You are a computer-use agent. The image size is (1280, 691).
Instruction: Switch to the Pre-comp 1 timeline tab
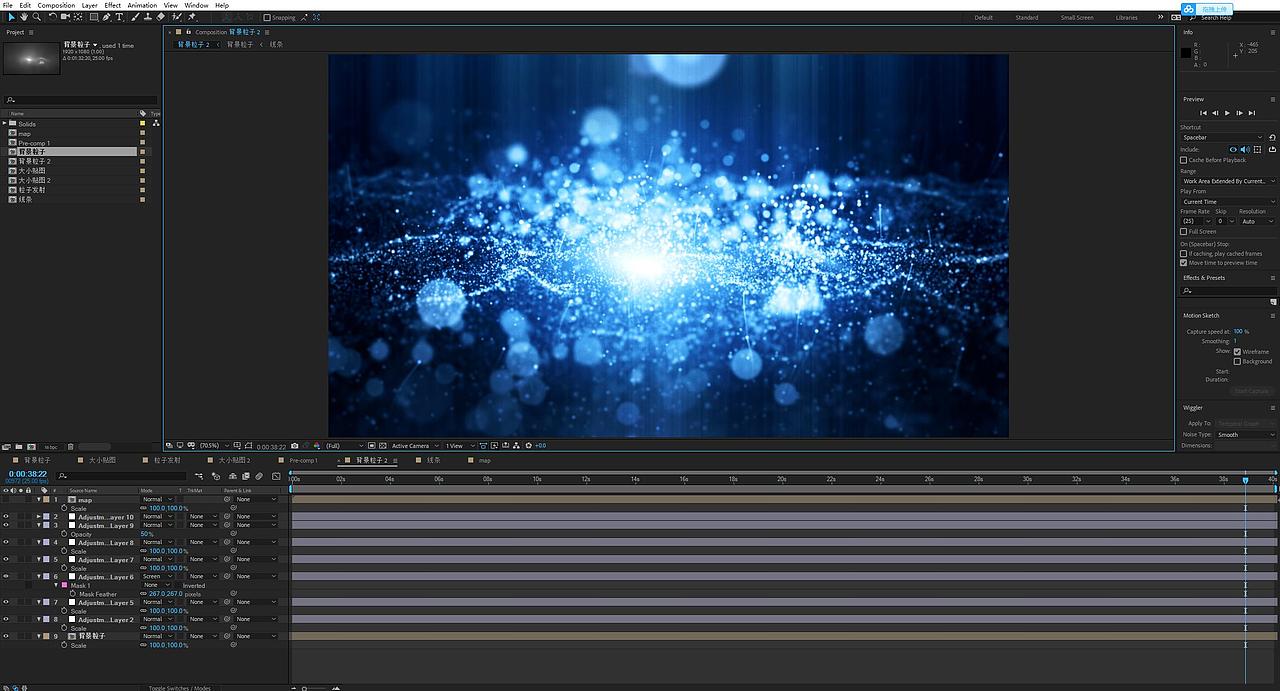pyautogui.click(x=303, y=460)
